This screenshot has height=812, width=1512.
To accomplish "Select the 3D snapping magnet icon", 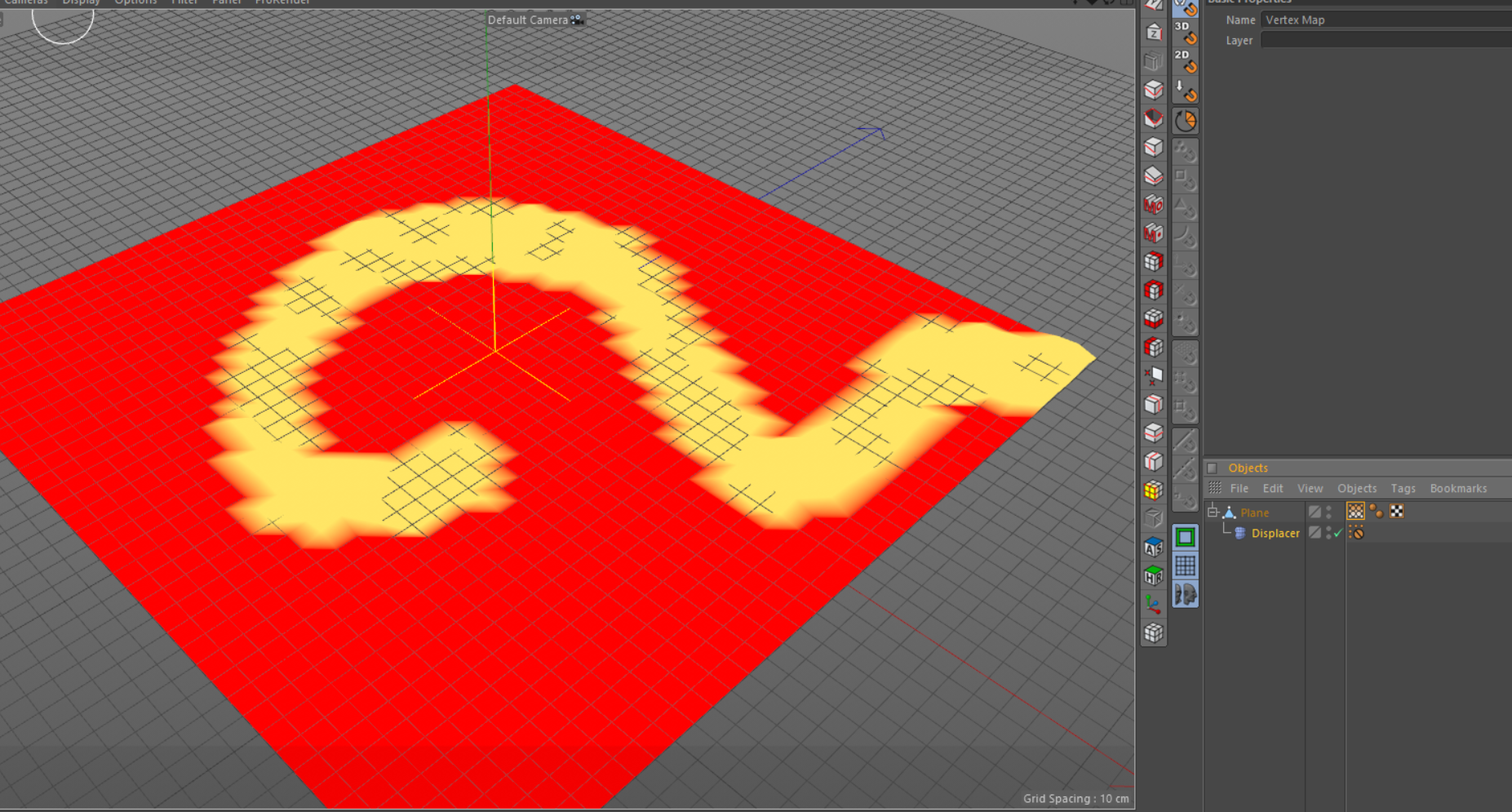I will tap(1186, 33).
